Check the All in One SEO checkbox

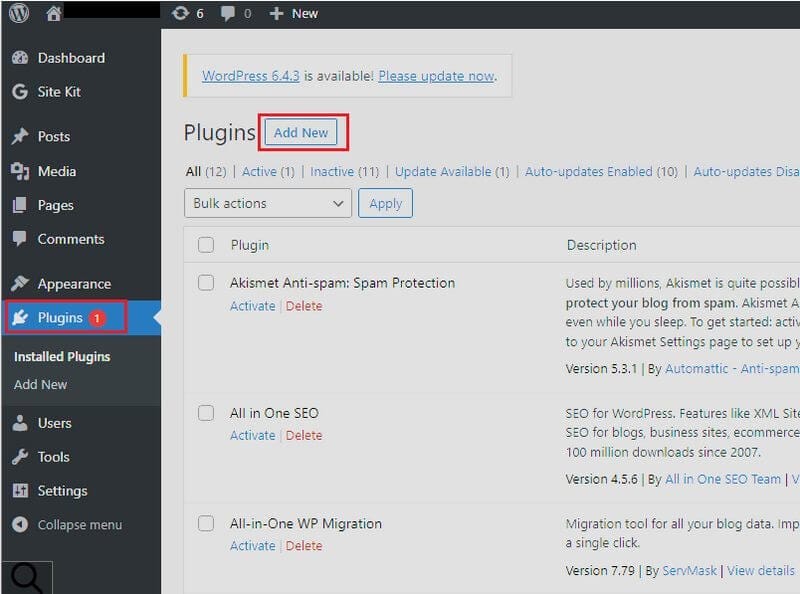click(x=206, y=413)
